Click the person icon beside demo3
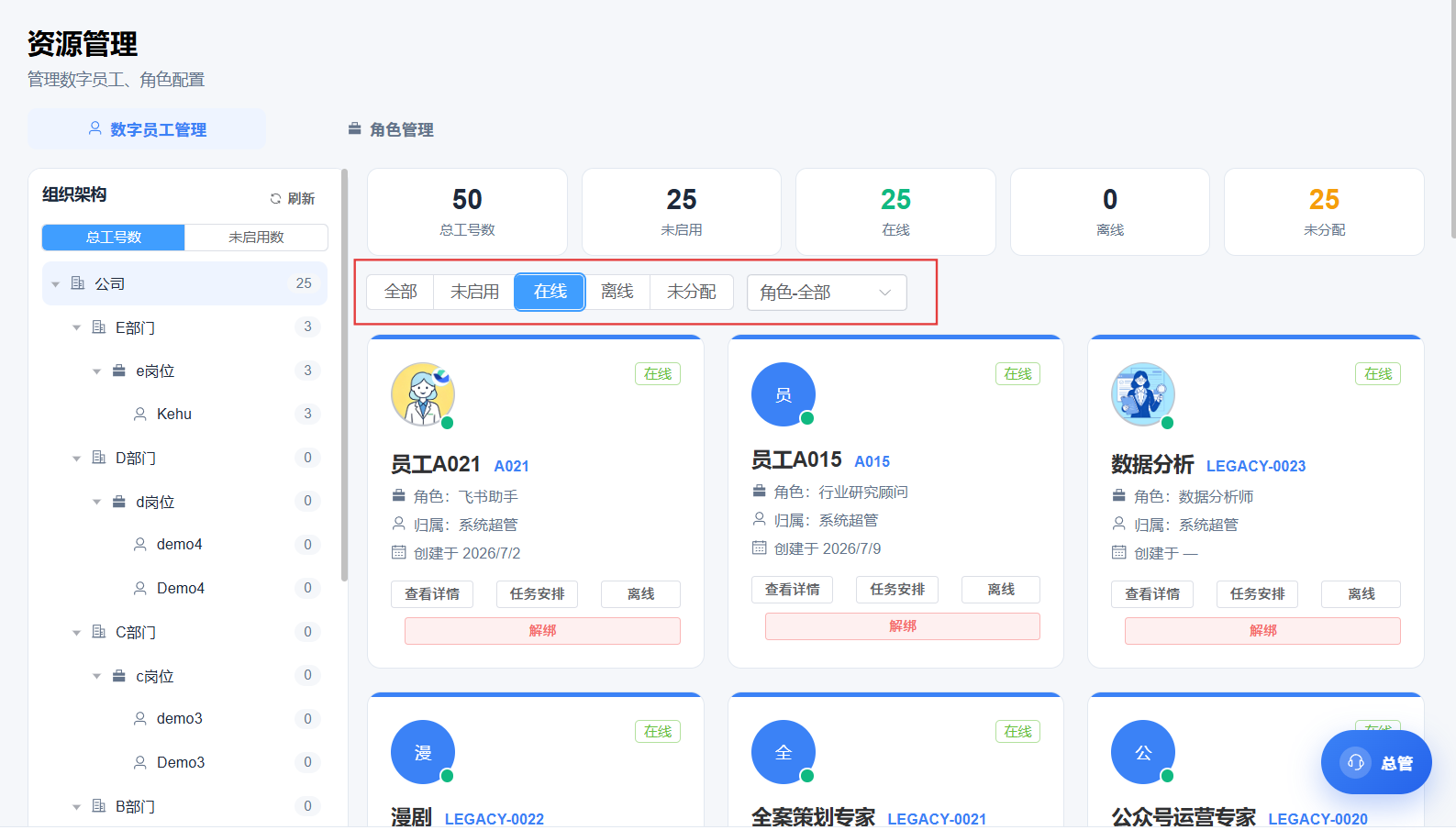This screenshot has width=1456, height=830. pyautogui.click(x=140, y=719)
